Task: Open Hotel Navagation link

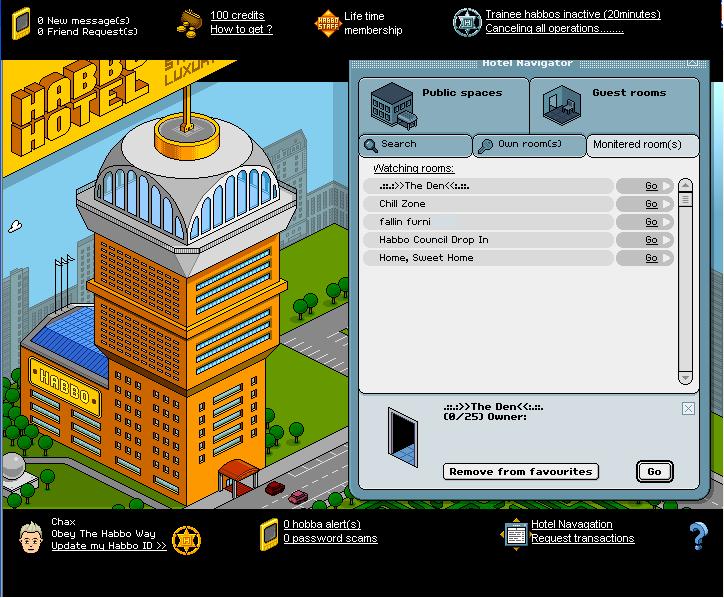Action: pos(572,524)
